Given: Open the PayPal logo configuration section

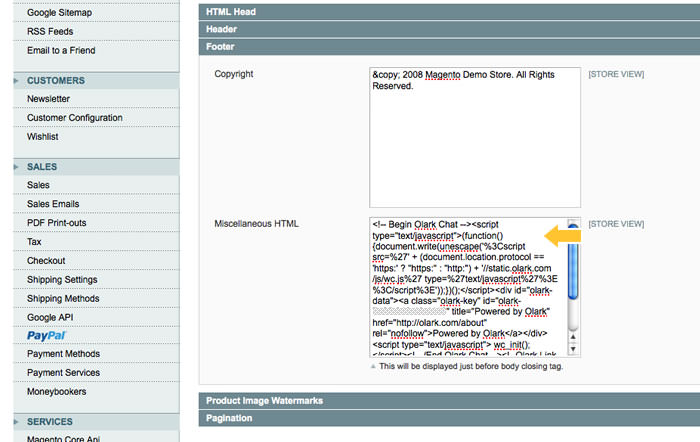Looking at the screenshot, I should click(46, 335).
